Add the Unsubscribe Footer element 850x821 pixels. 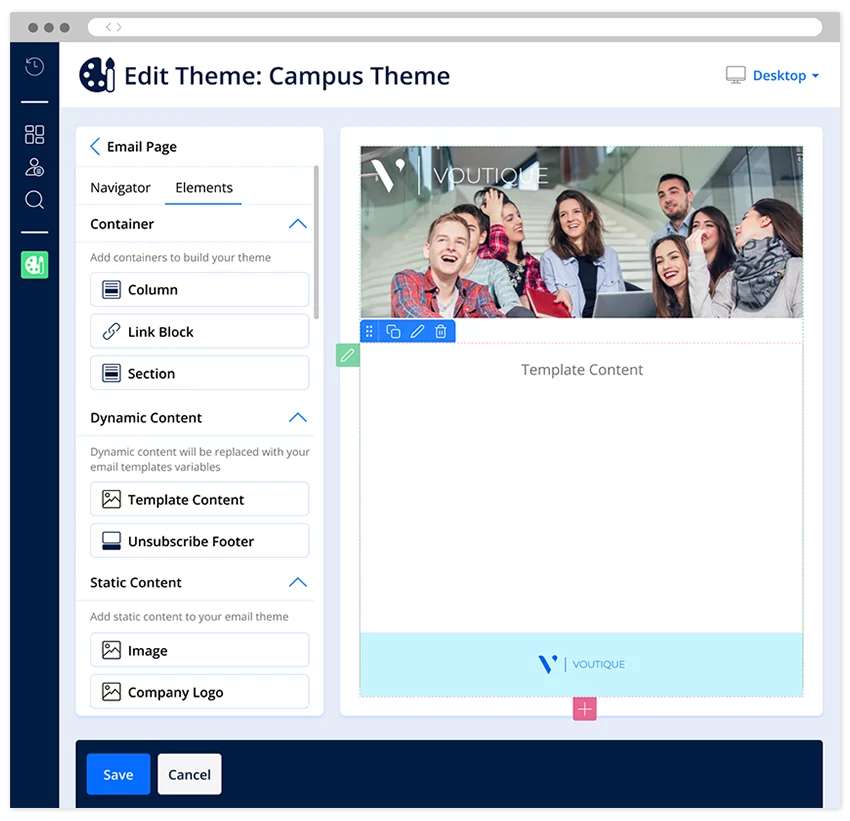coord(199,541)
